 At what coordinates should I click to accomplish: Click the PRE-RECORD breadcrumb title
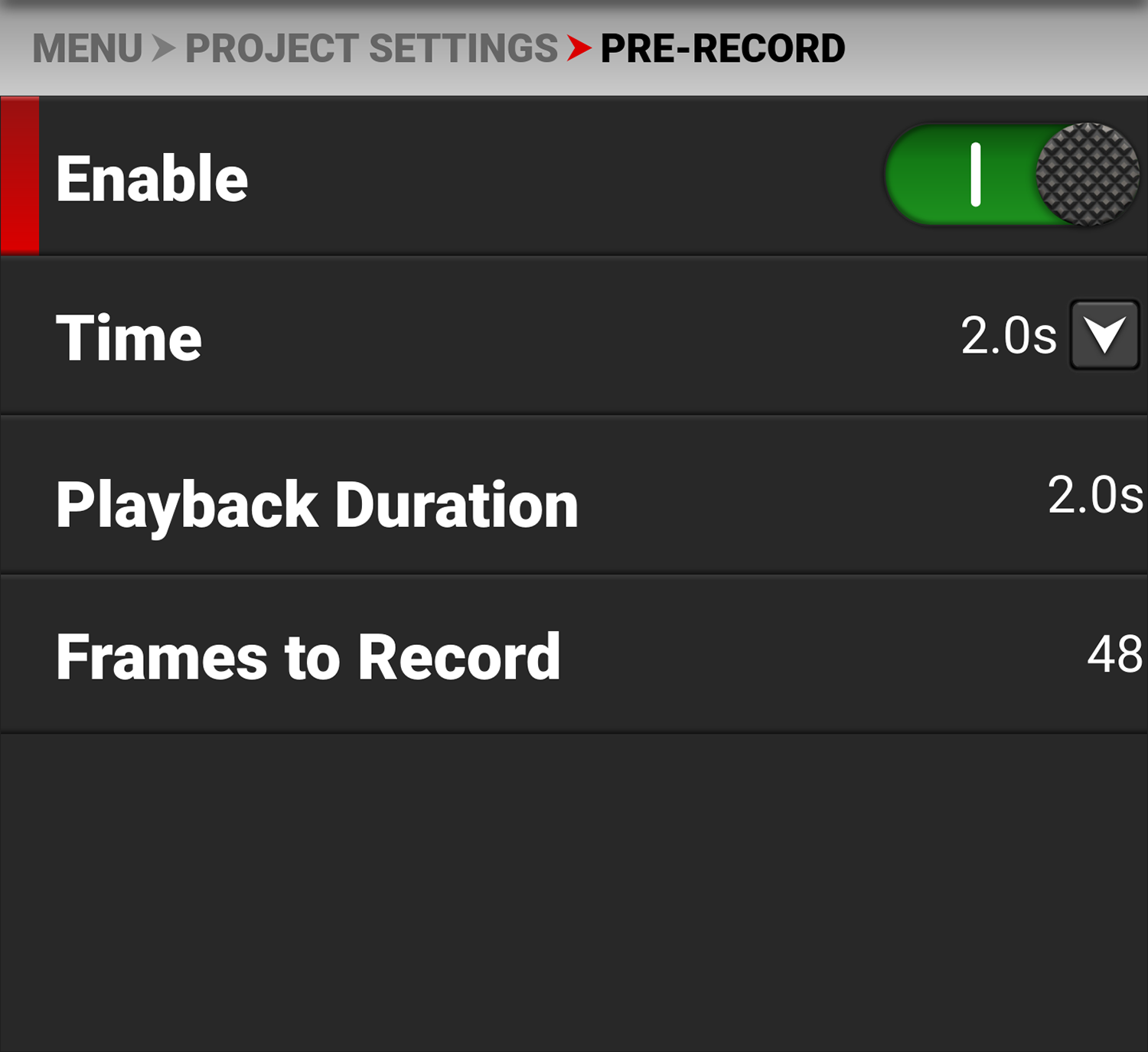pyautogui.click(x=722, y=49)
